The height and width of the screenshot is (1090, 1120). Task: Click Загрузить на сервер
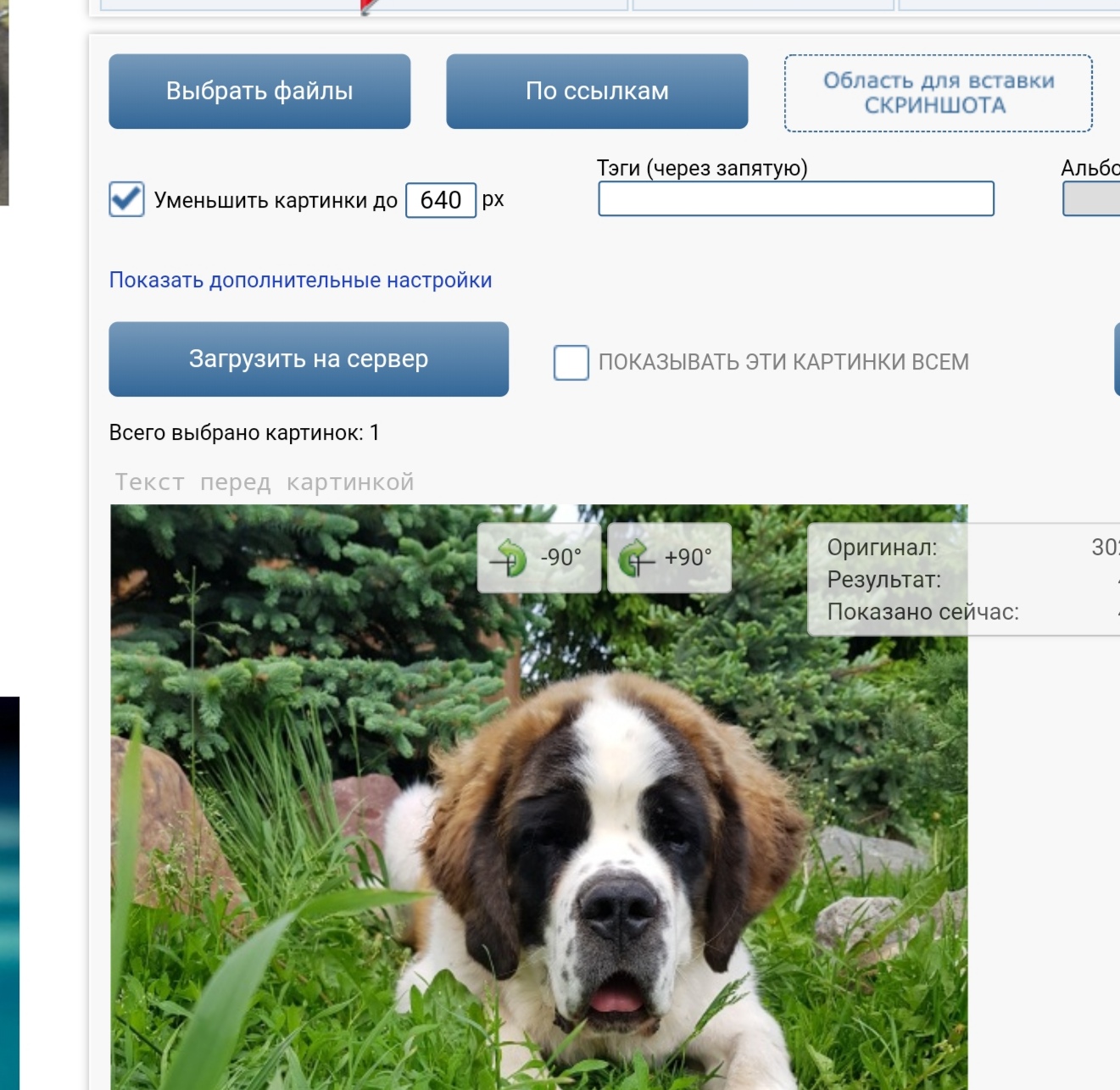click(309, 359)
